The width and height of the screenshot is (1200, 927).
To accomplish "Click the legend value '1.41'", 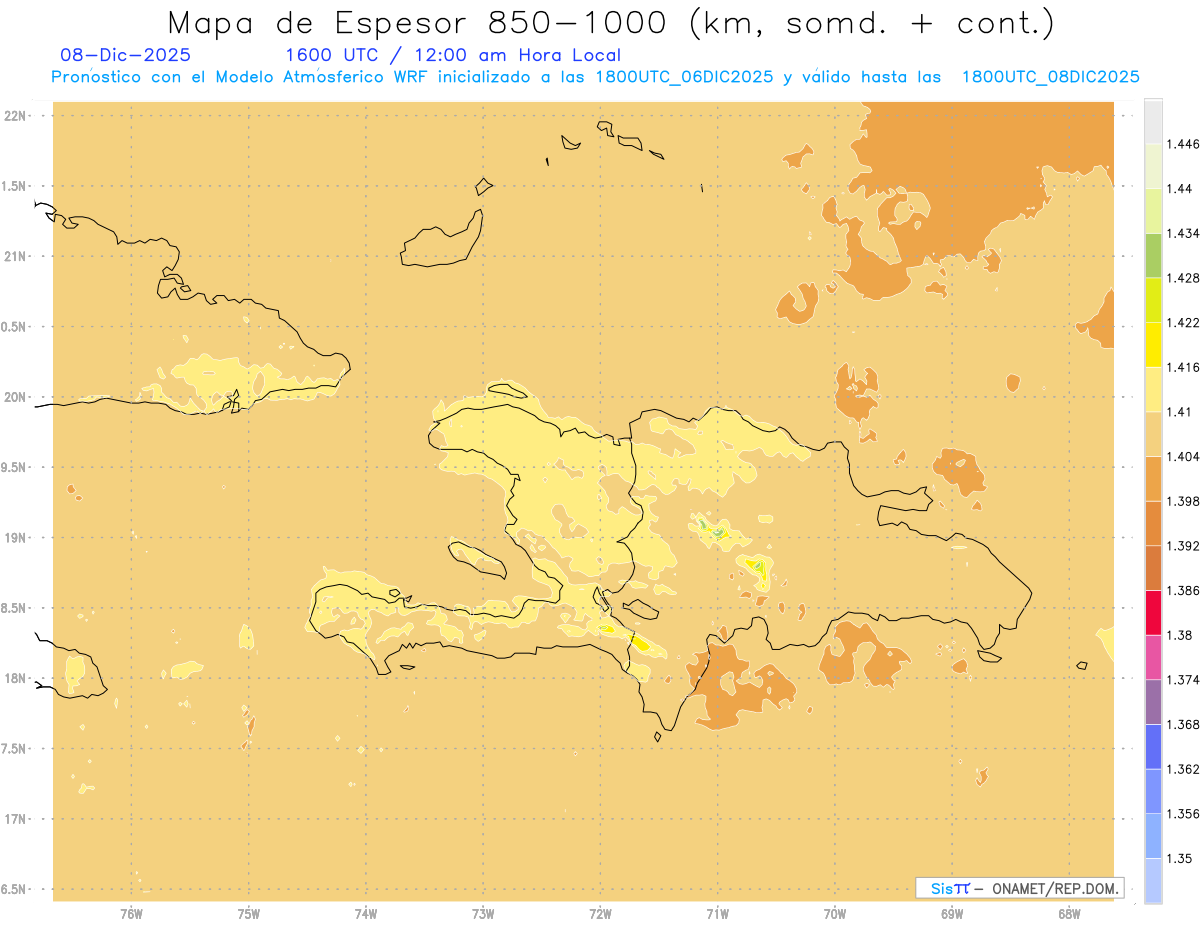I will point(1180,412).
